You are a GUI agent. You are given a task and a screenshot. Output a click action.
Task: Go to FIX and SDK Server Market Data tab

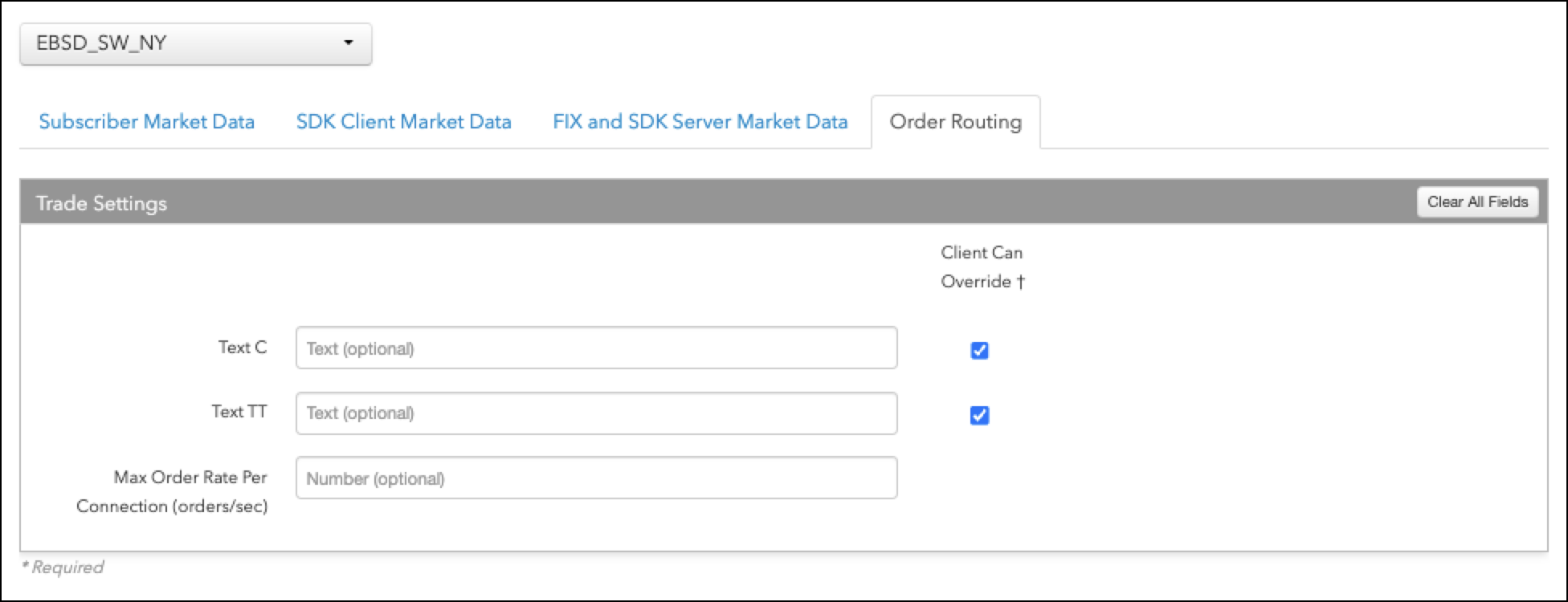(700, 122)
